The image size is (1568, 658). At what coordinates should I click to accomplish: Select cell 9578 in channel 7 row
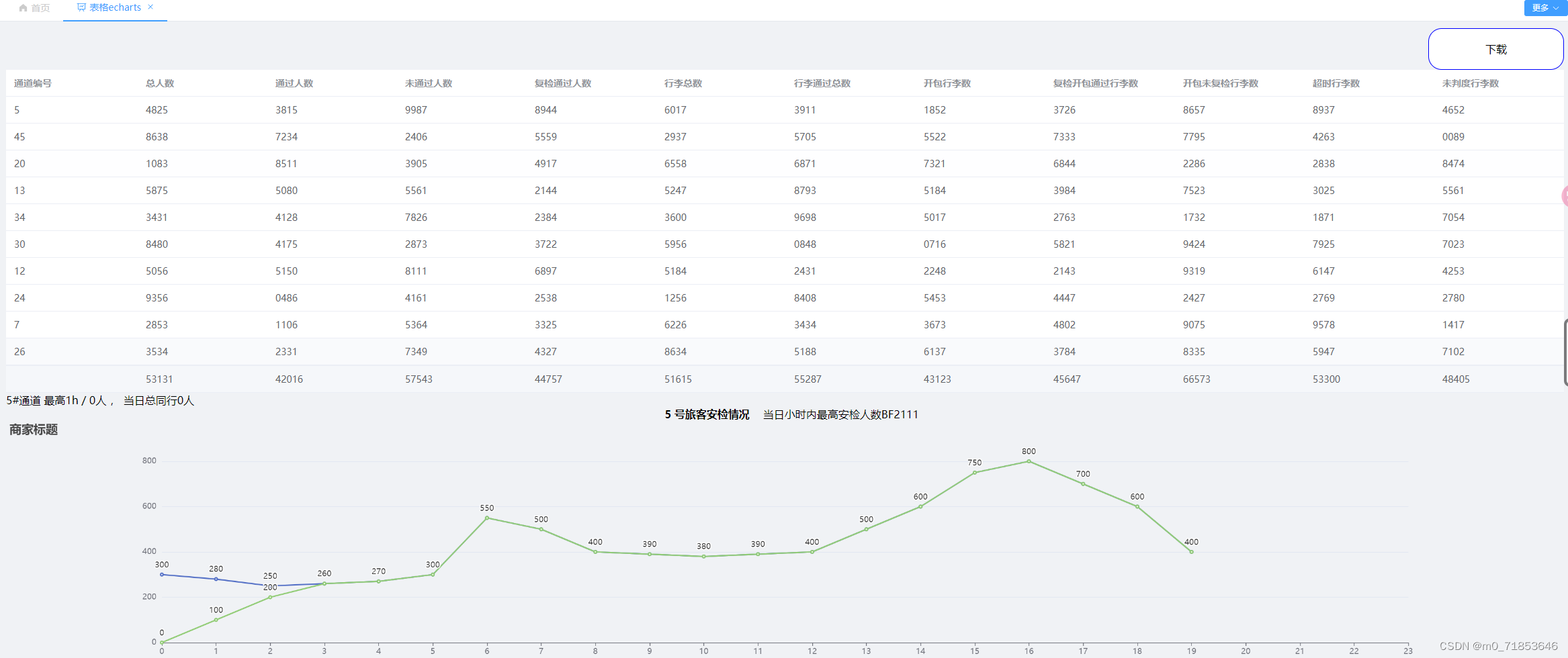pos(1323,325)
